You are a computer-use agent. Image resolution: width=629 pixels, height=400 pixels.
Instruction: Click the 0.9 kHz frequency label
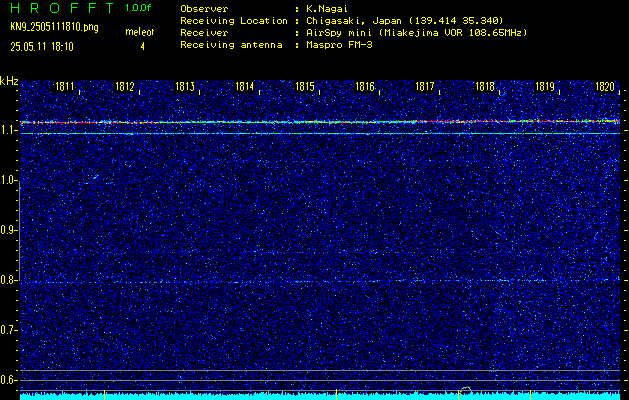pyautogui.click(x=7, y=230)
